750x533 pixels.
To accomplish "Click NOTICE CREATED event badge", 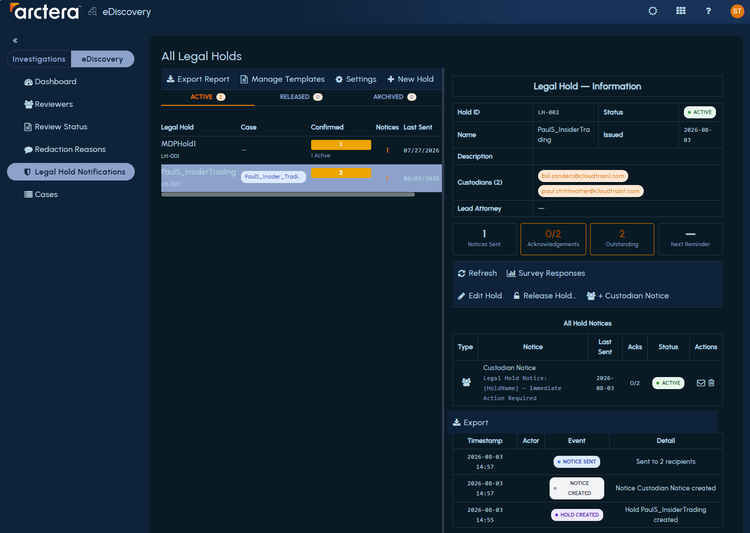I will point(576,488).
